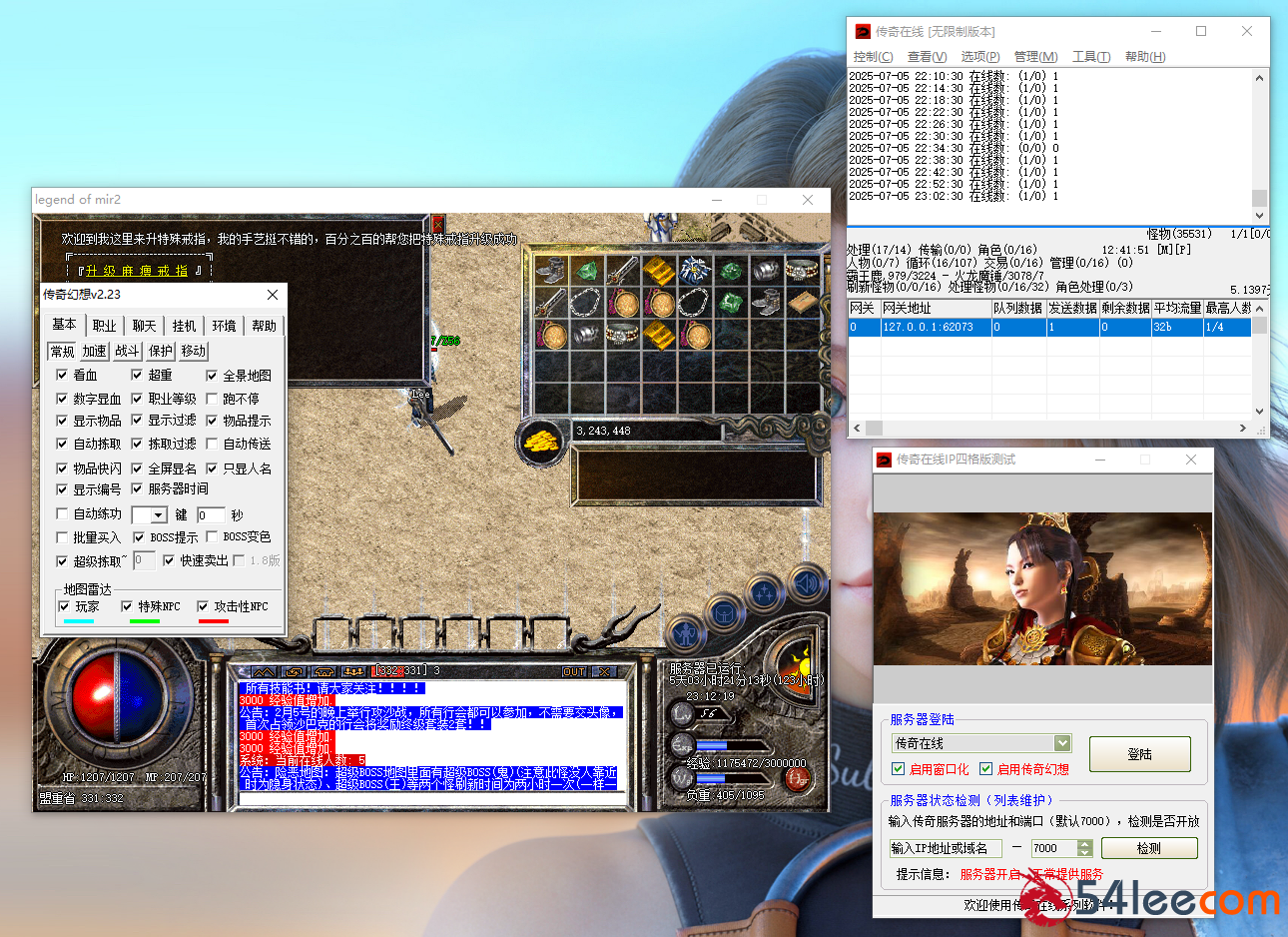
Task: Open the 帮助(H) menu in server window
Action: point(1145,57)
